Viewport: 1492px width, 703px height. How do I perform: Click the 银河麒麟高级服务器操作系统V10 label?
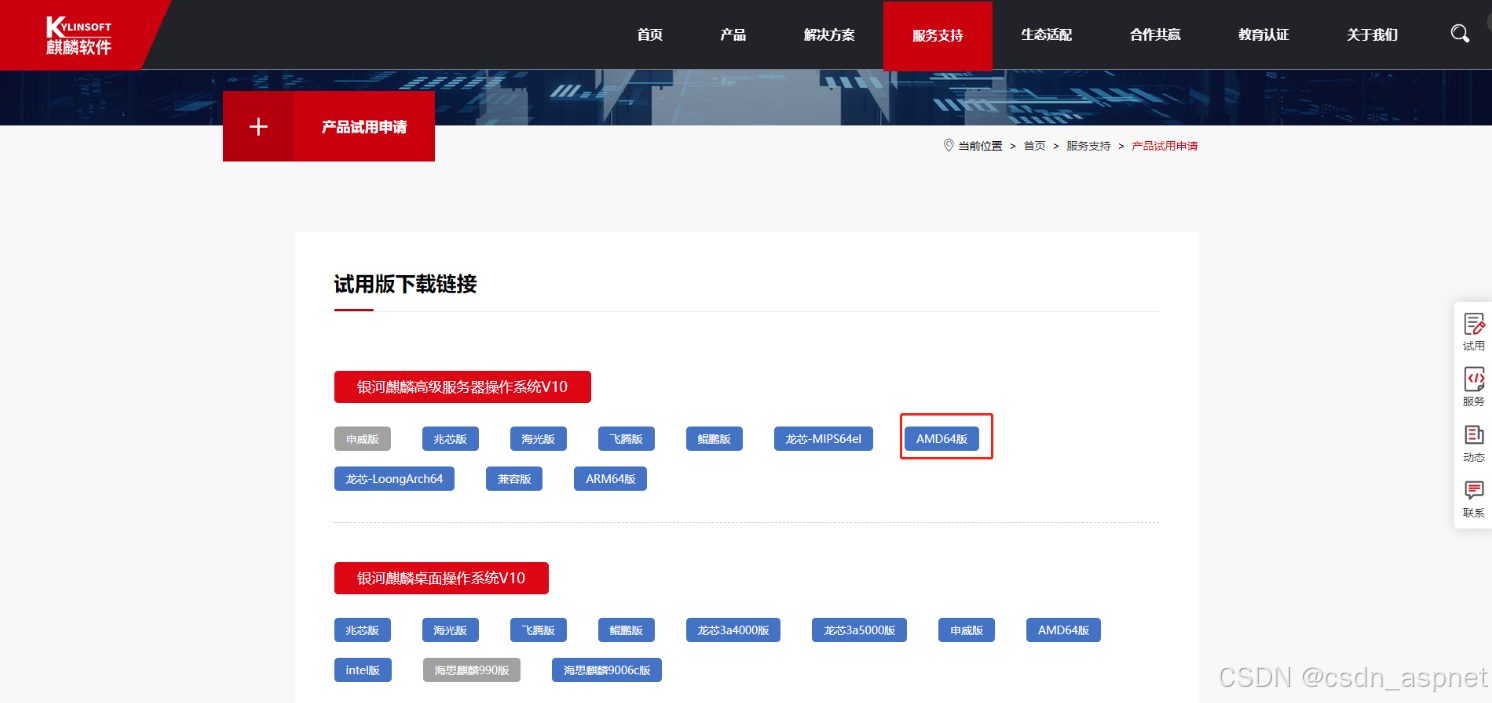click(462, 387)
